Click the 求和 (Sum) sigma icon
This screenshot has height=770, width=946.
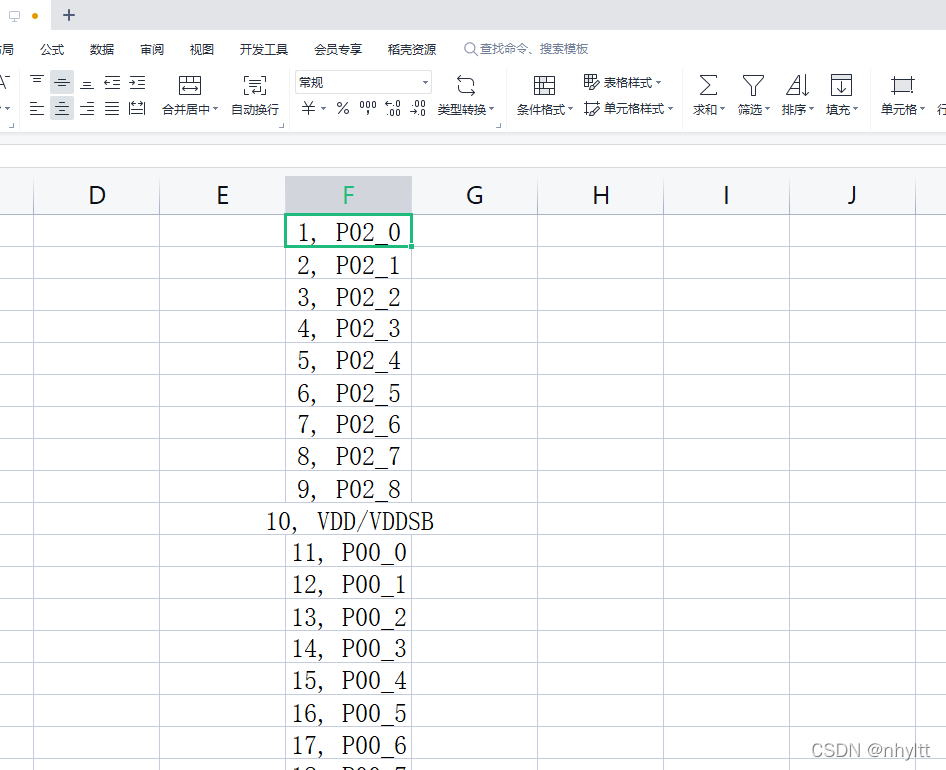(x=708, y=85)
